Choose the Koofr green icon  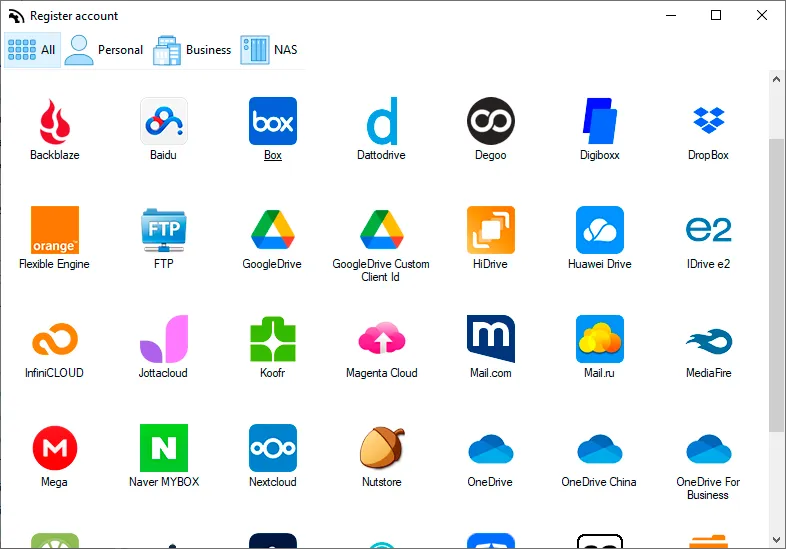point(273,339)
